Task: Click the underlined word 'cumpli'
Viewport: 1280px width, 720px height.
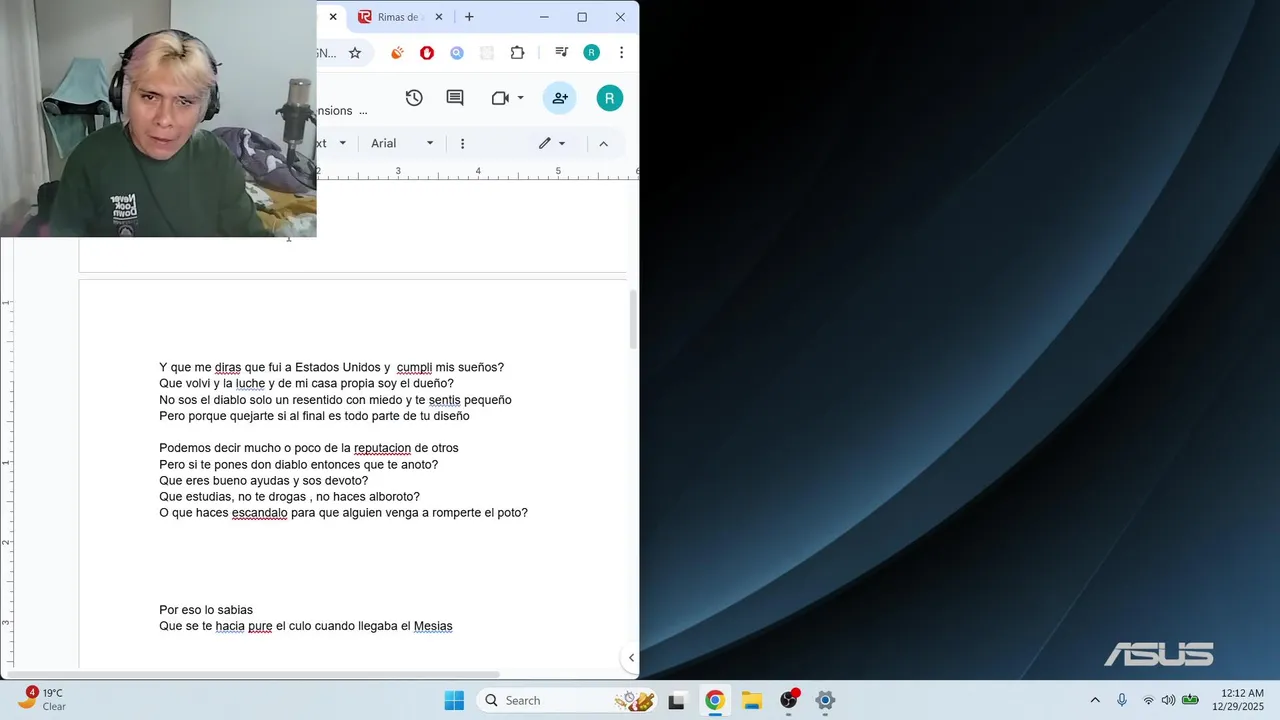Action: [x=414, y=367]
